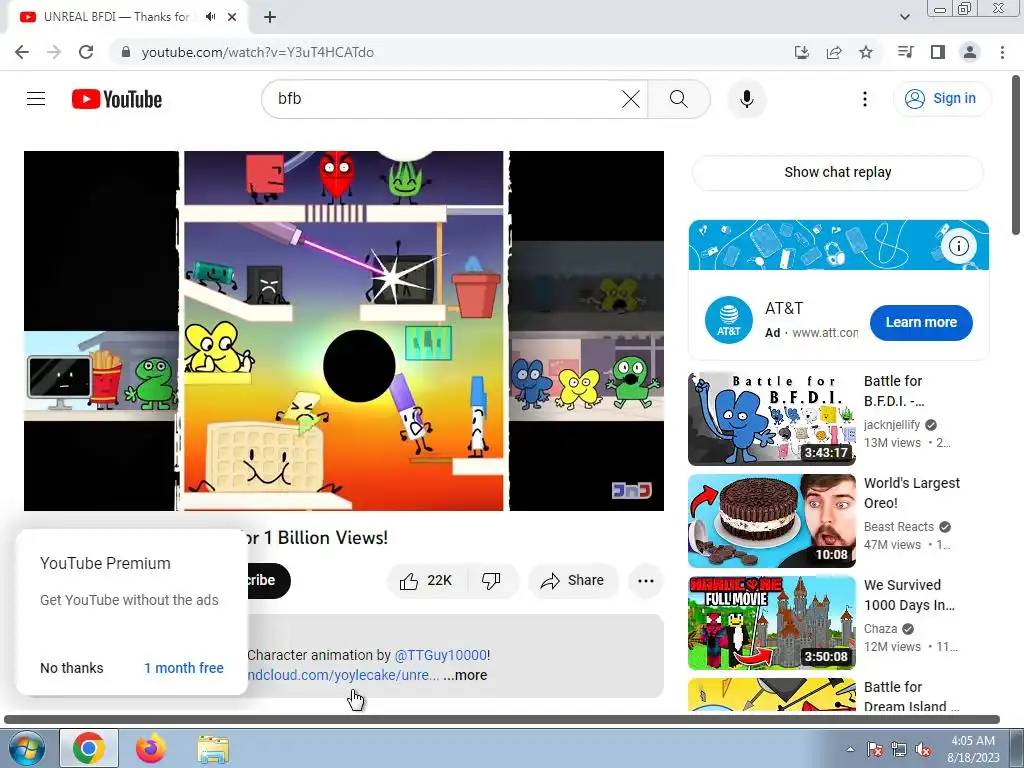
Task: Open YouTube settings three-dot menu
Action: point(865,99)
